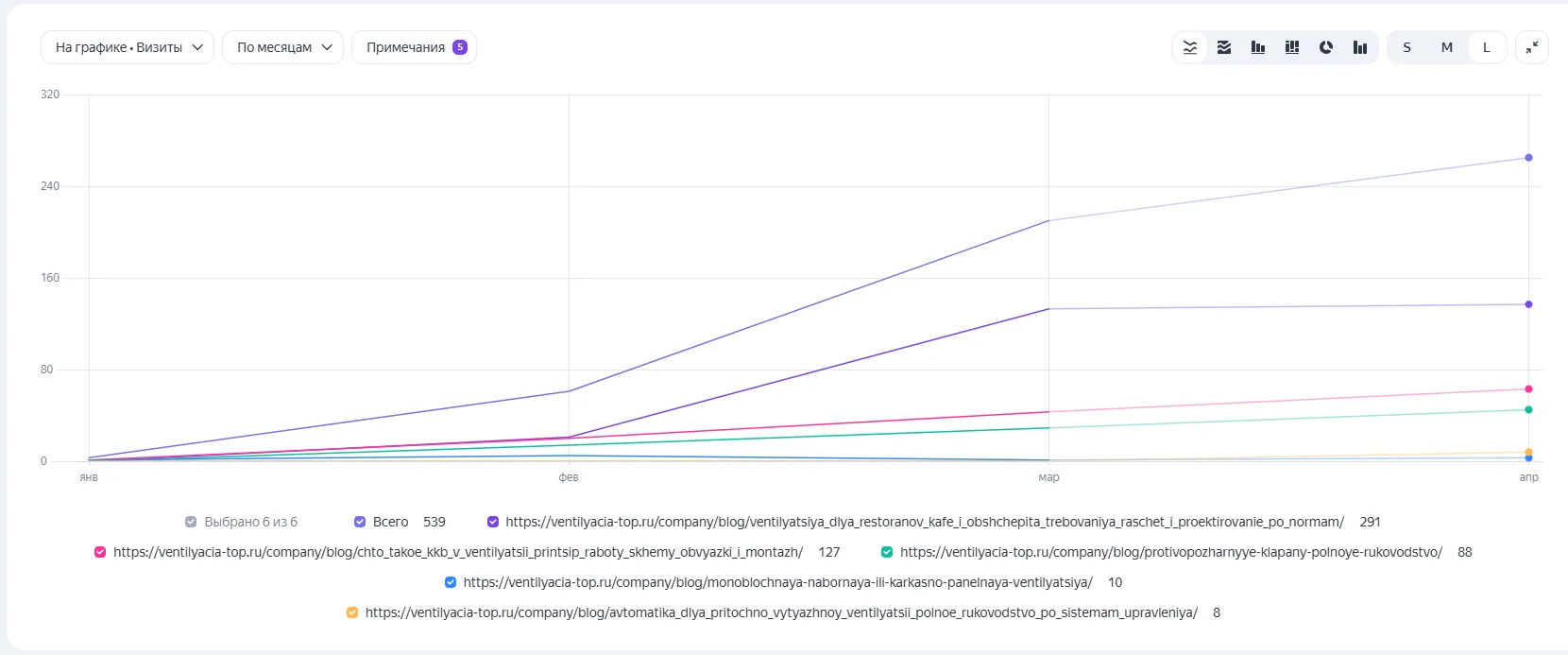Click the green April data point

(x=1528, y=410)
